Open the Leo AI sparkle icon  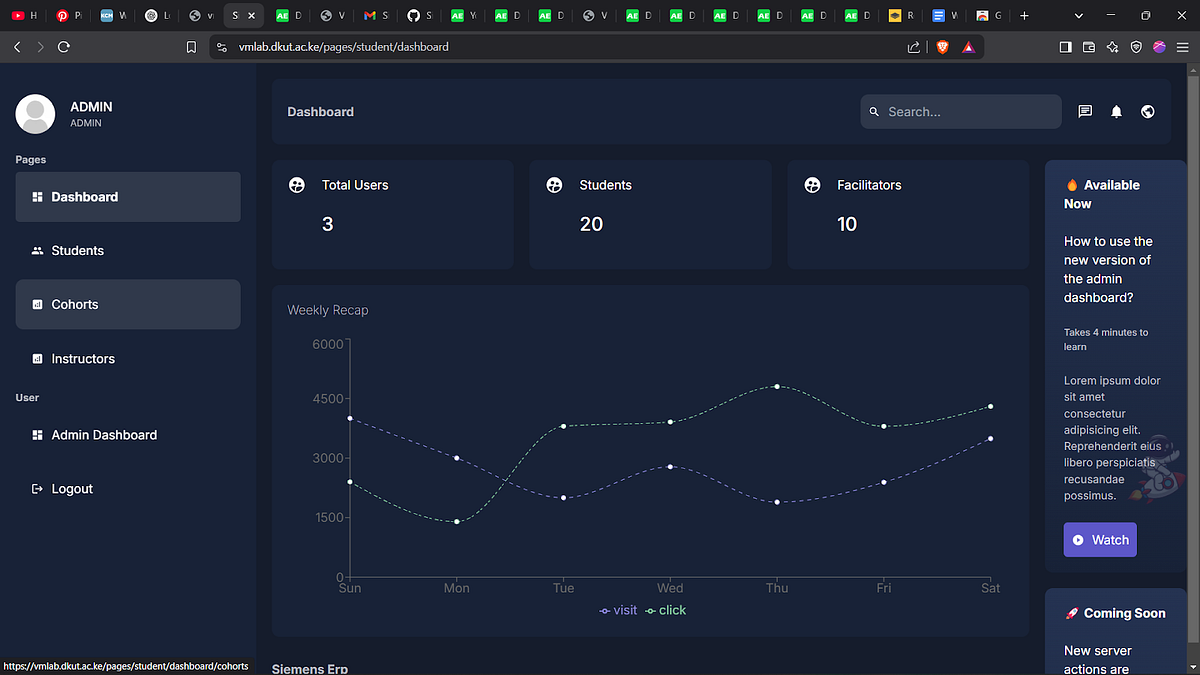pos(1113,47)
